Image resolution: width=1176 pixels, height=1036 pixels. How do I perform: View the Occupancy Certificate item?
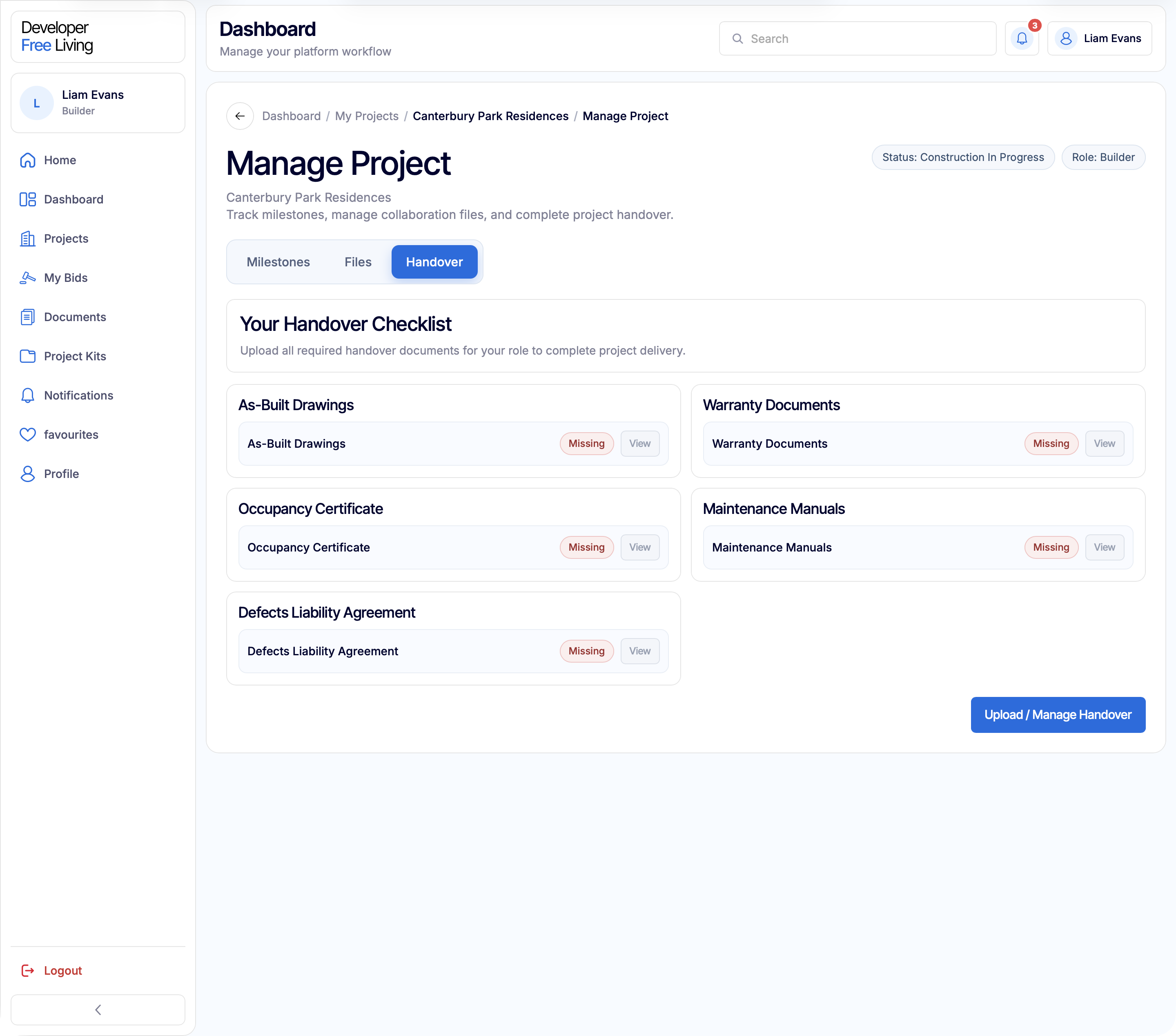(640, 547)
